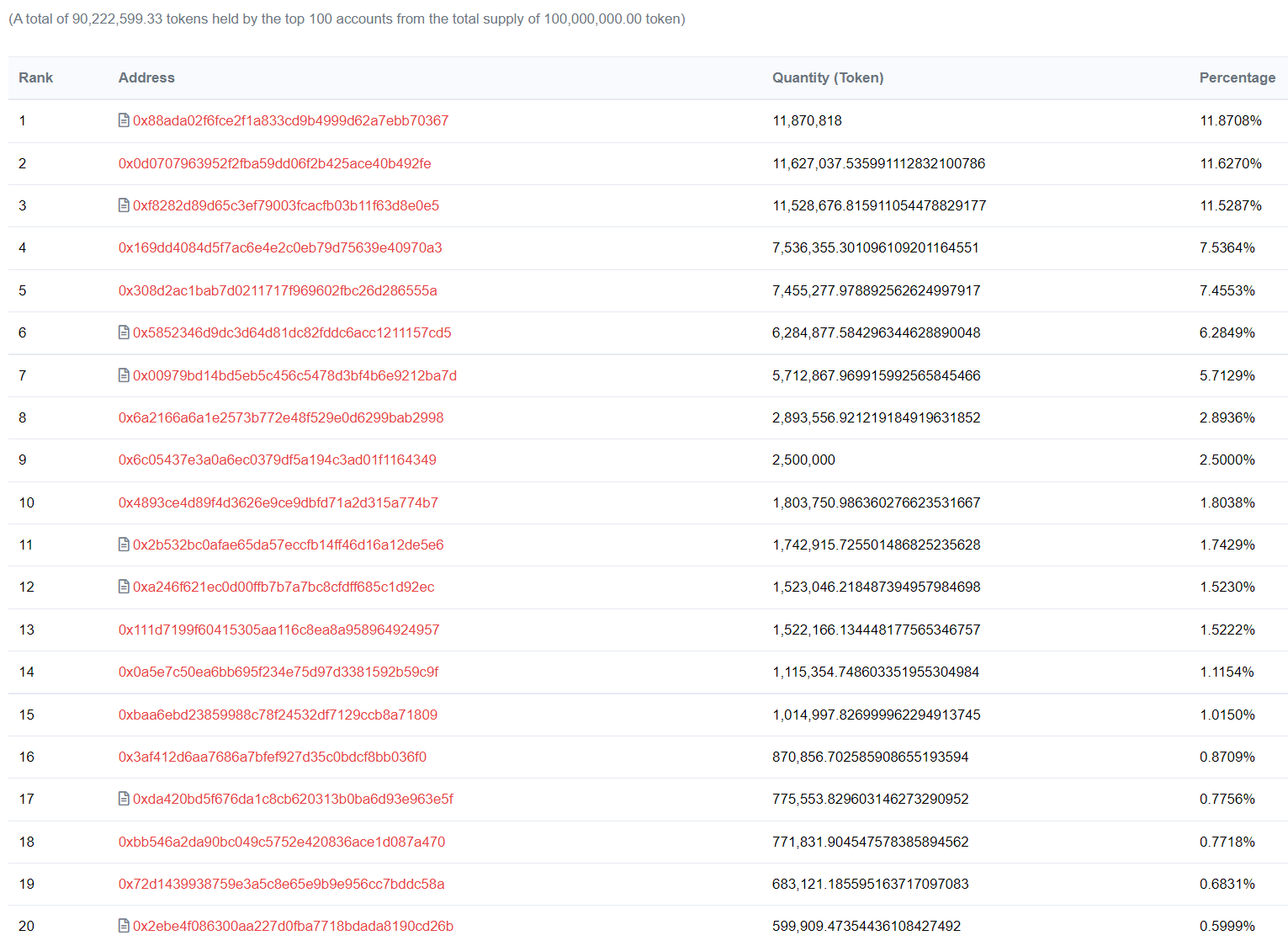Select quantity 11,528,676.815911054478829177

coord(879,205)
